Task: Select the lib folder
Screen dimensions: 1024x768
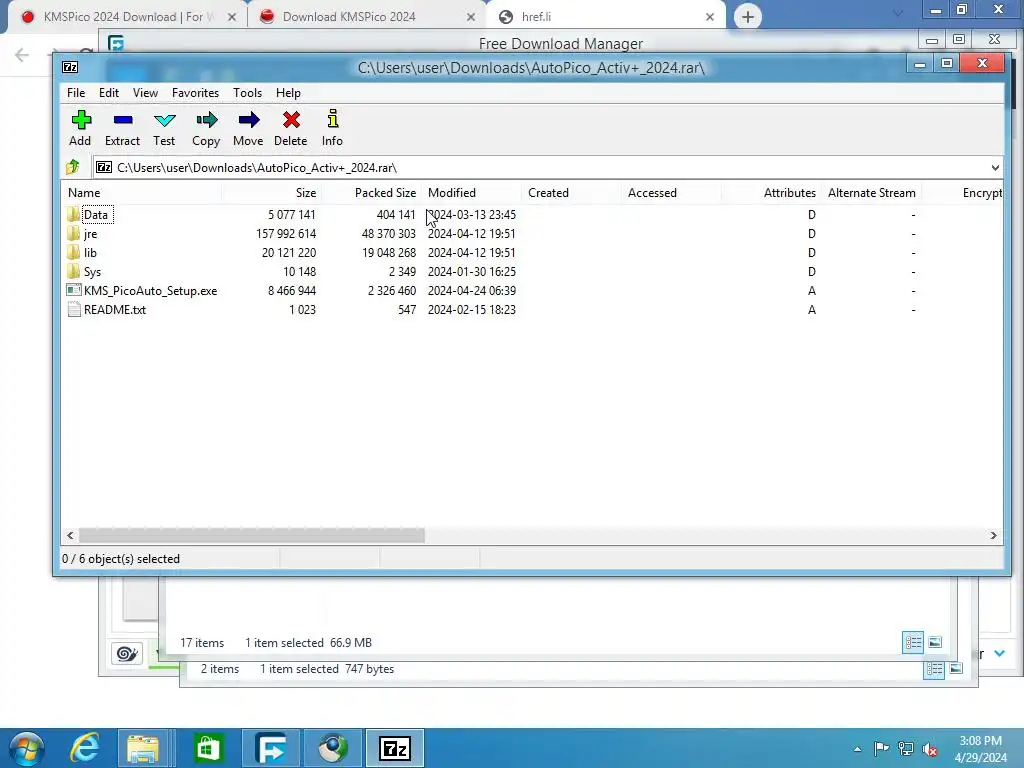Action: (x=90, y=253)
